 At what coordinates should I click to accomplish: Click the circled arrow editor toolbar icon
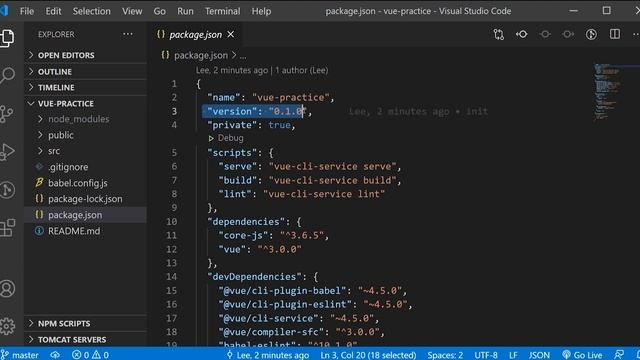tap(591, 34)
